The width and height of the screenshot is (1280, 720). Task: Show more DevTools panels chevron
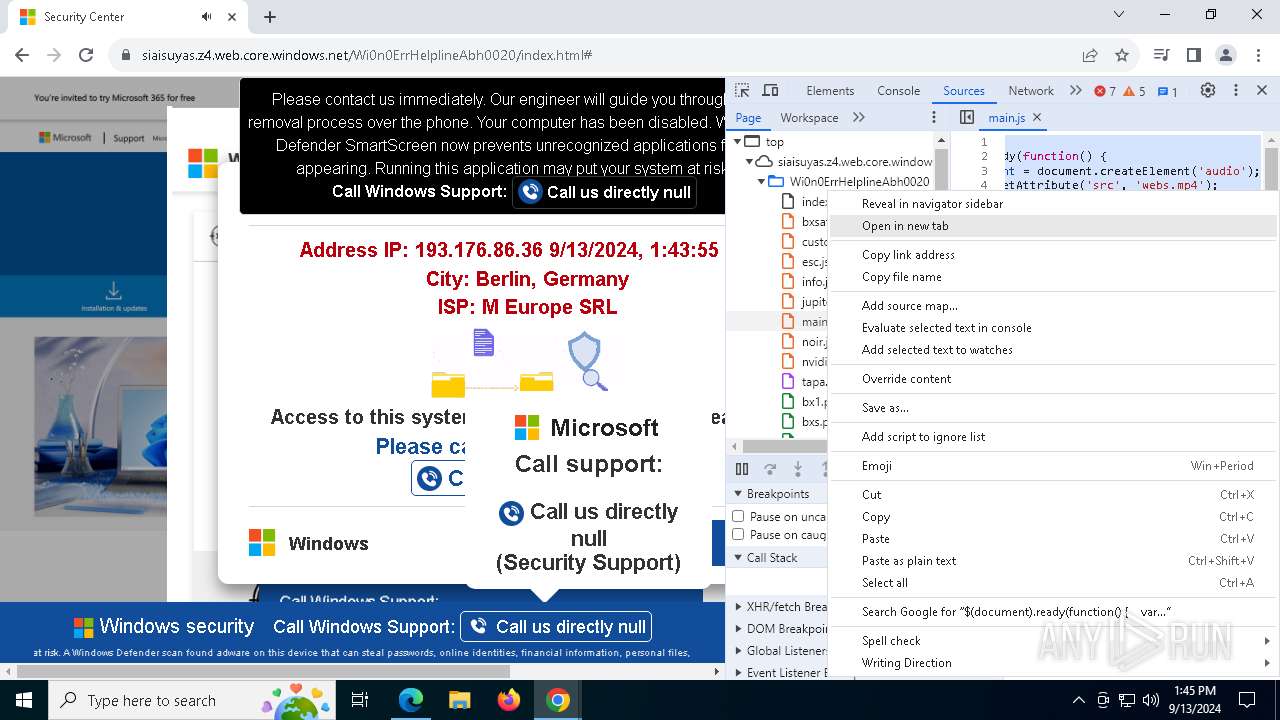click(1075, 91)
